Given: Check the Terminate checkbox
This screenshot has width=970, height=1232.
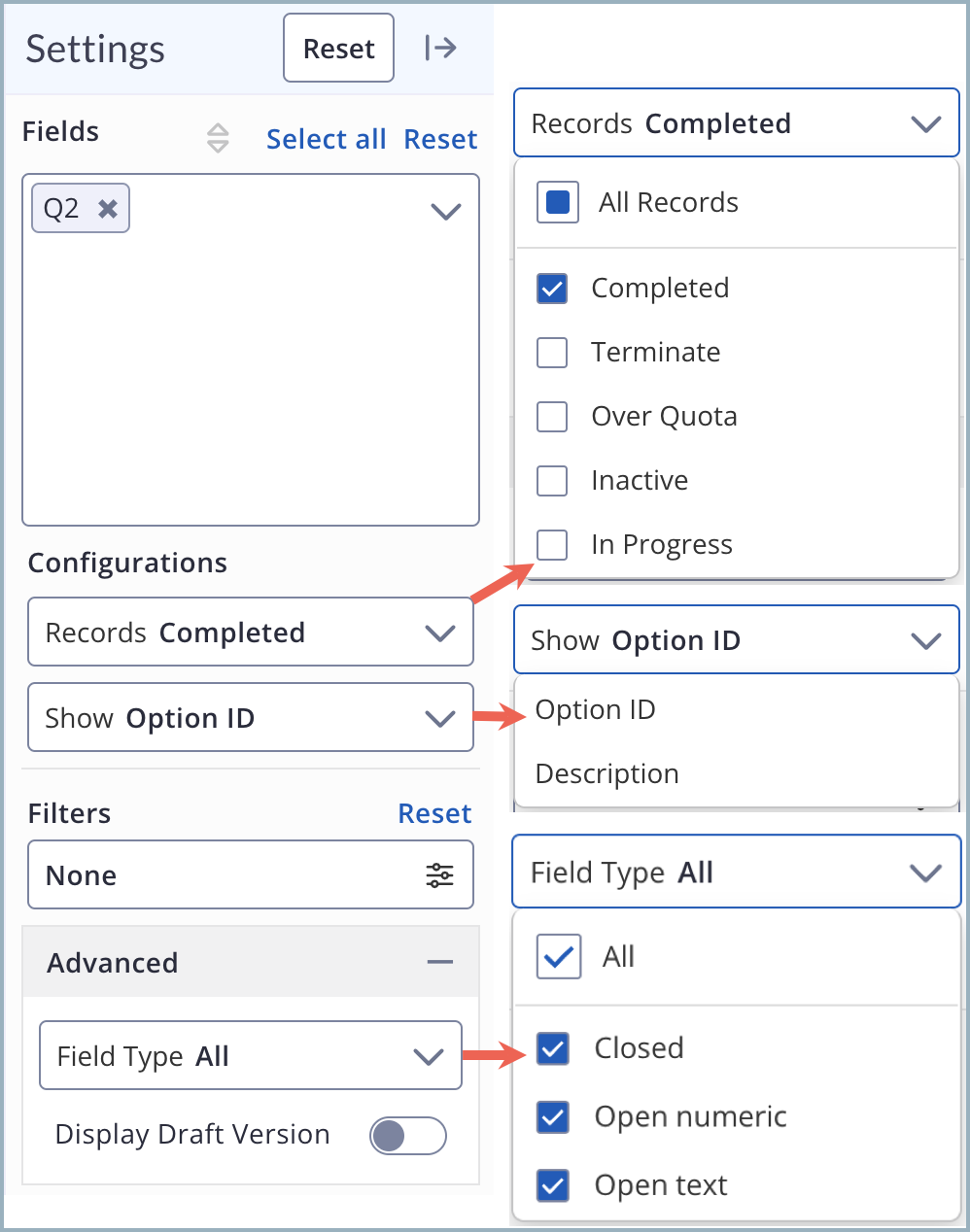Looking at the screenshot, I should [x=552, y=353].
